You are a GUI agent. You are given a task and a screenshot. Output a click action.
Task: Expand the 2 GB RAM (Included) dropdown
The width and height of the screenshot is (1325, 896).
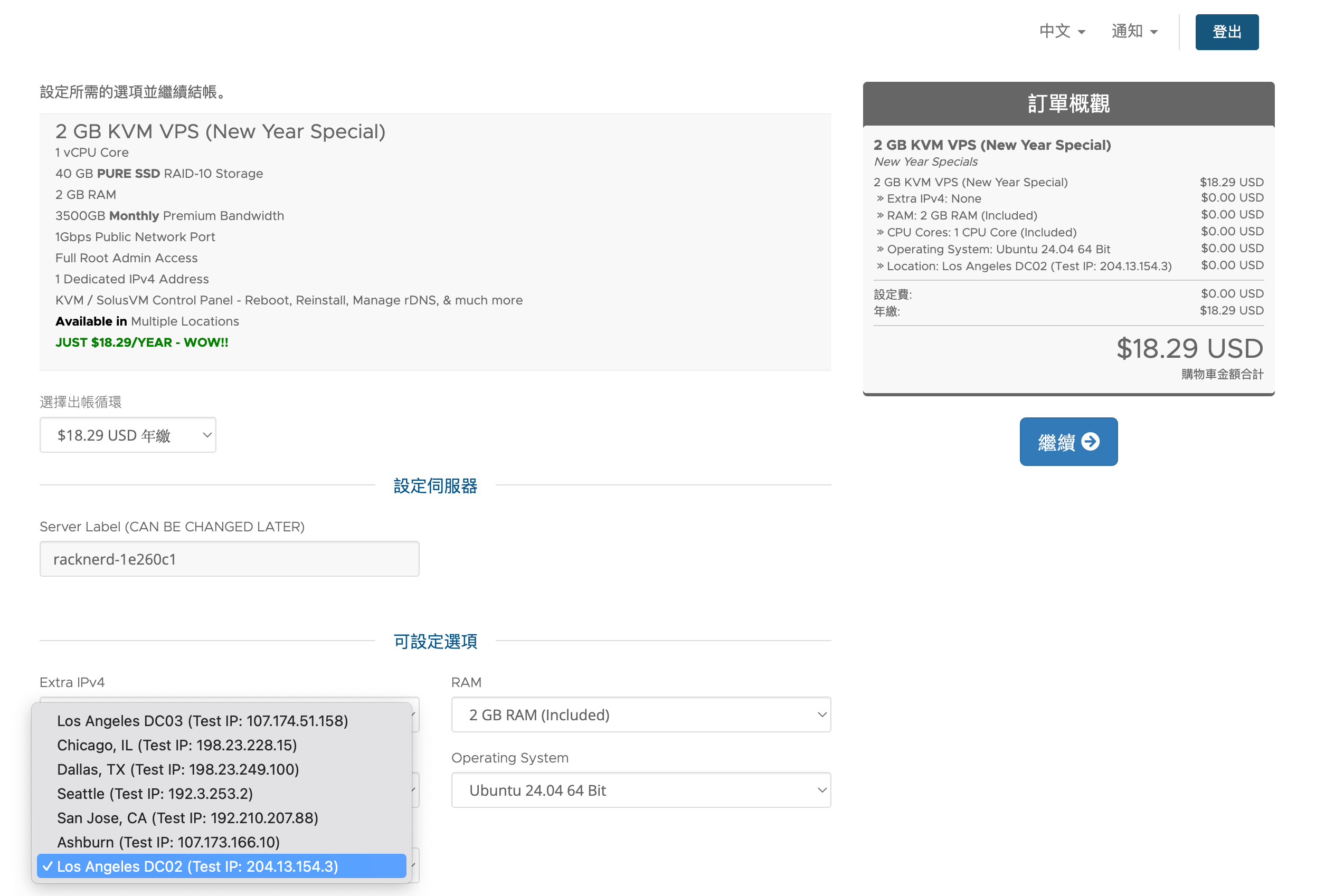pyautogui.click(x=640, y=714)
